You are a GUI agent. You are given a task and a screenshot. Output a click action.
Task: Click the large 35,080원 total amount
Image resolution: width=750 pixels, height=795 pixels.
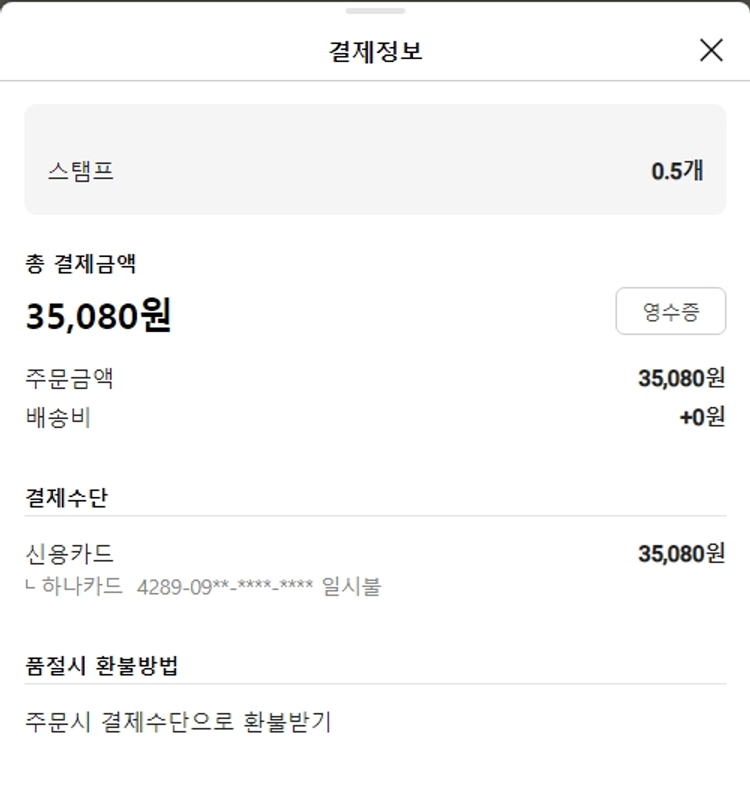point(98,316)
